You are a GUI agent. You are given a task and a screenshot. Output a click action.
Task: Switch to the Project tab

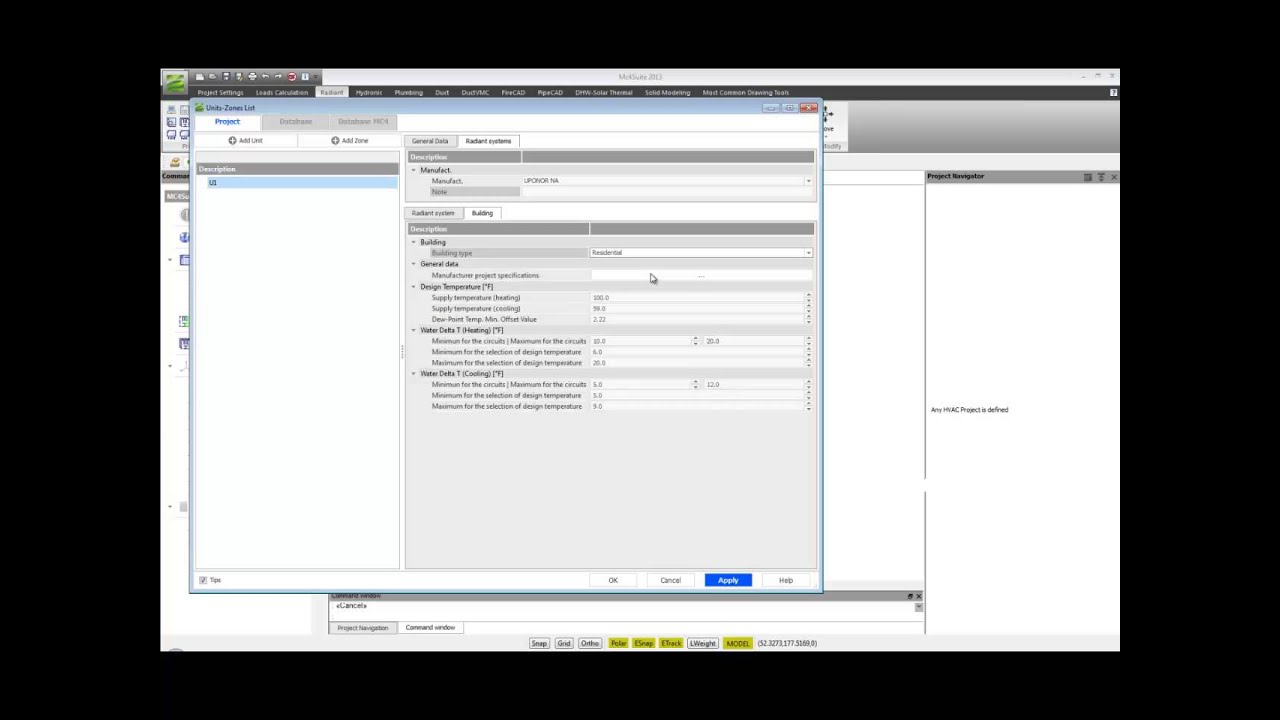pyautogui.click(x=227, y=122)
